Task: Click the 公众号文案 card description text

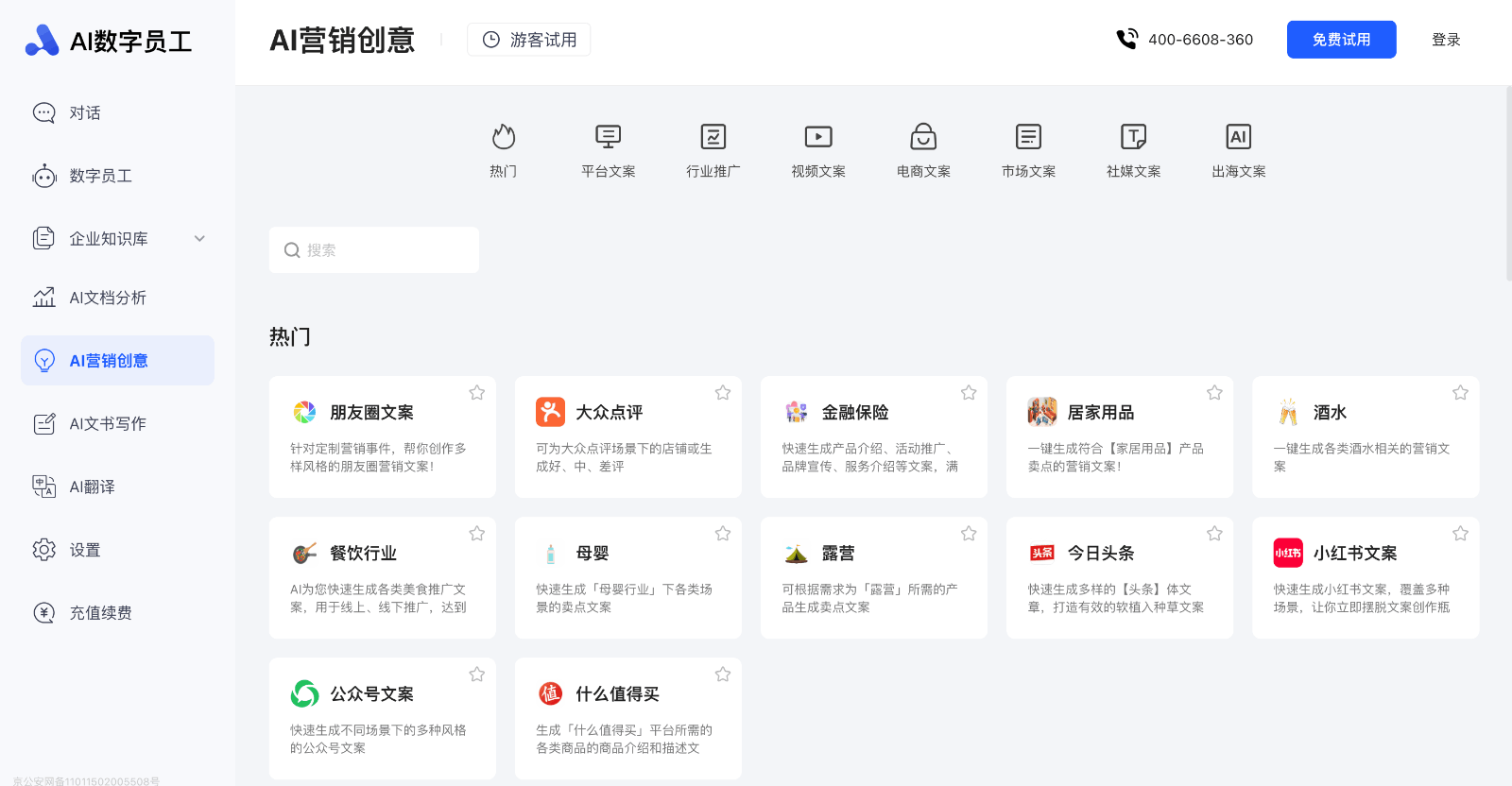Action: click(x=378, y=739)
